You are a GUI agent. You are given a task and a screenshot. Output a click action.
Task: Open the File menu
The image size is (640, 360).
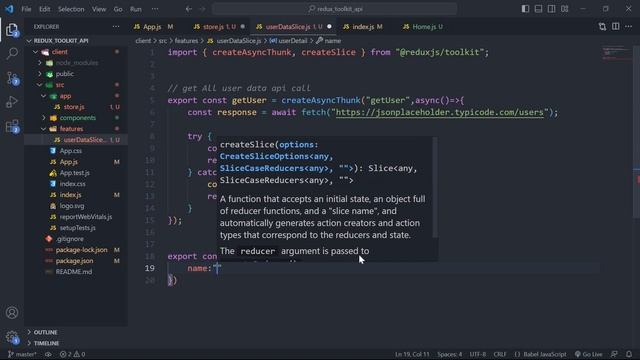pyautogui.click(x=26, y=9)
